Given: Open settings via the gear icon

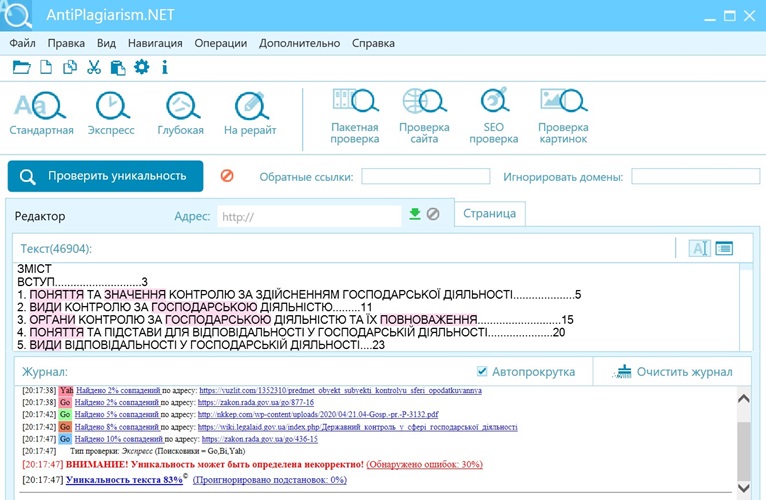Looking at the screenshot, I should [142, 66].
